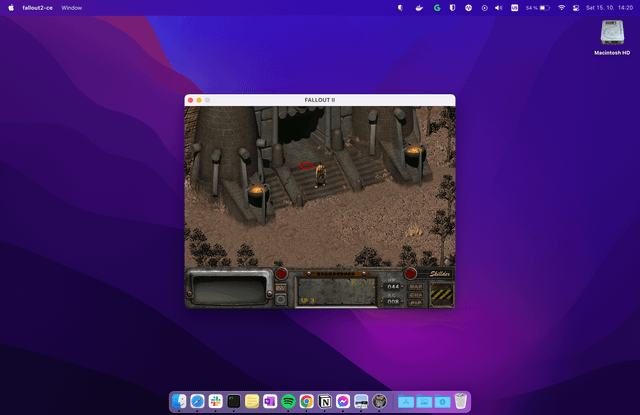The height and width of the screenshot is (415, 640).
Task: Open Notes from the dock
Action: tap(252, 402)
